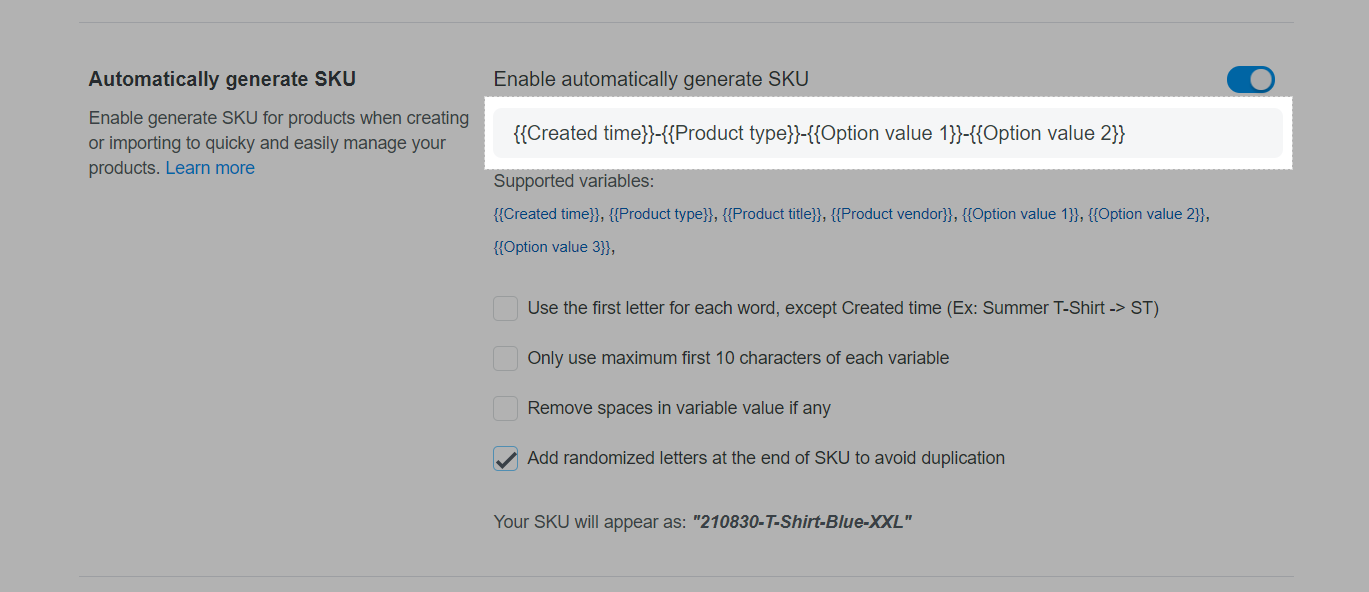Click the section description paragraph under the heading
Screen dimensions: 1369x592
coord(278,143)
